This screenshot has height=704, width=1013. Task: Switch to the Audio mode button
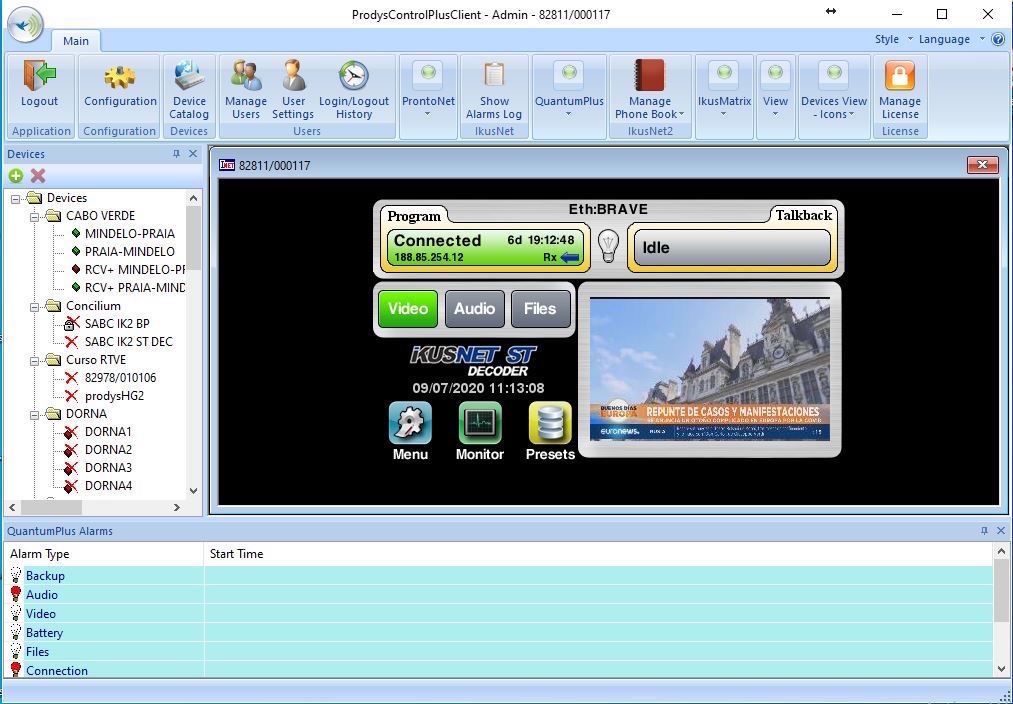click(x=474, y=308)
